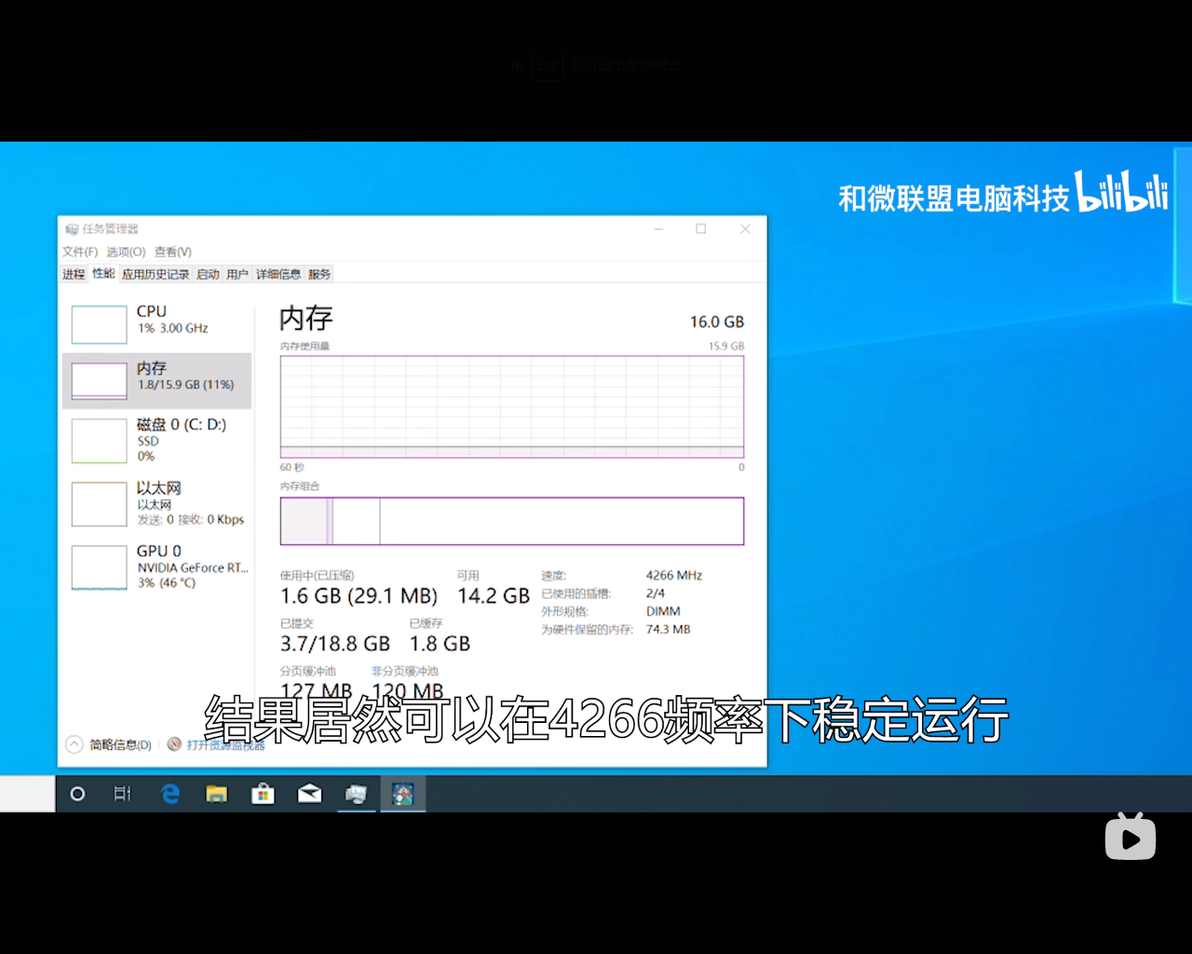Image resolution: width=1192 pixels, height=954 pixels.
Task: Open the 选项(O) menu
Action: (x=125, y=252)
